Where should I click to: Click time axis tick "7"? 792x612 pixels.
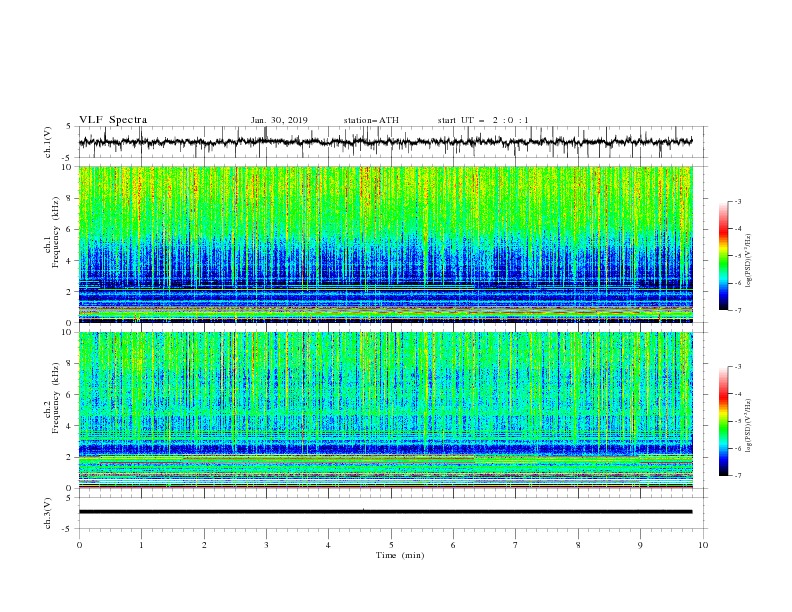pos(516,545)
